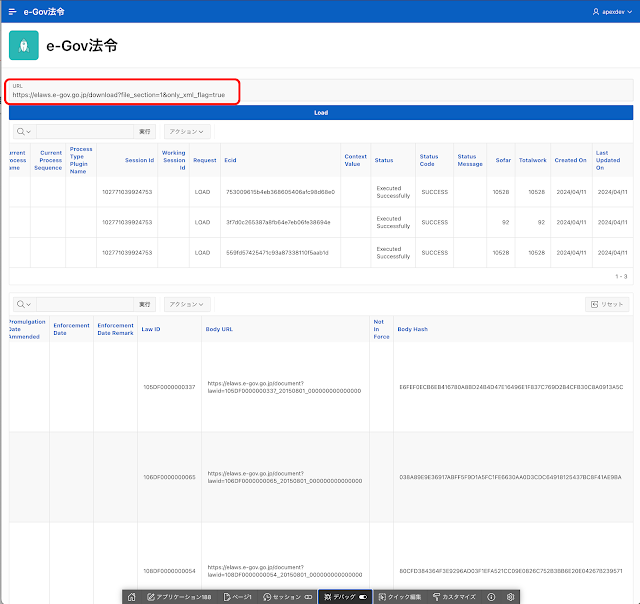This screenshot has width=640, height=604.
Task: Click the Not In Force column header
Action: click(381, 329)
